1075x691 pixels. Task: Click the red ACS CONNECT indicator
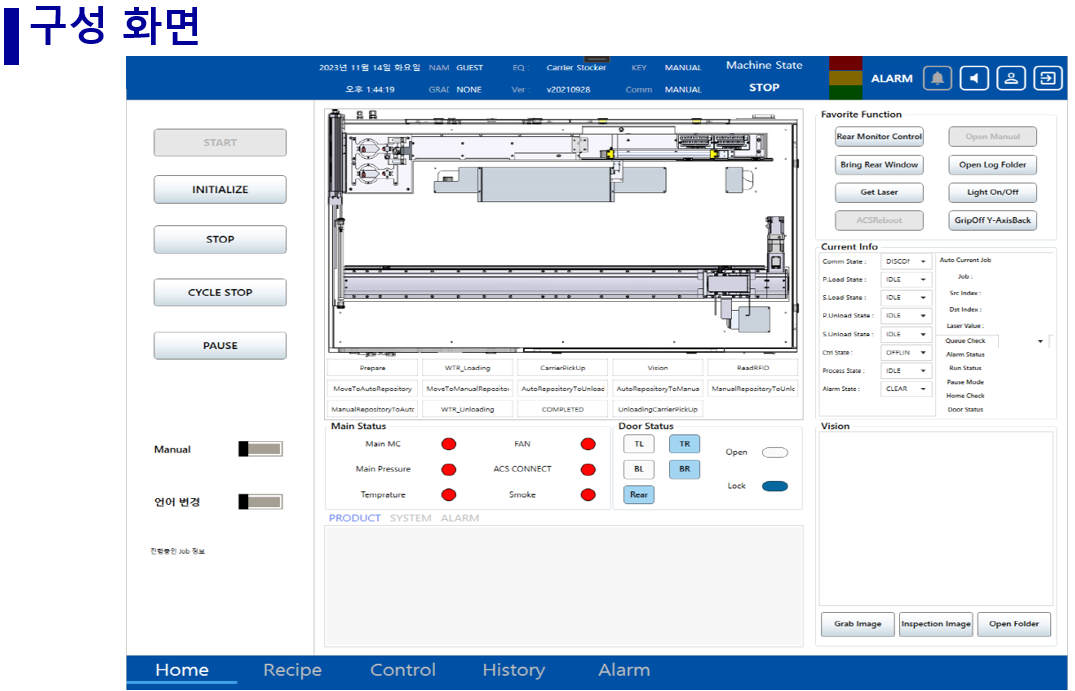click(588, 469)
